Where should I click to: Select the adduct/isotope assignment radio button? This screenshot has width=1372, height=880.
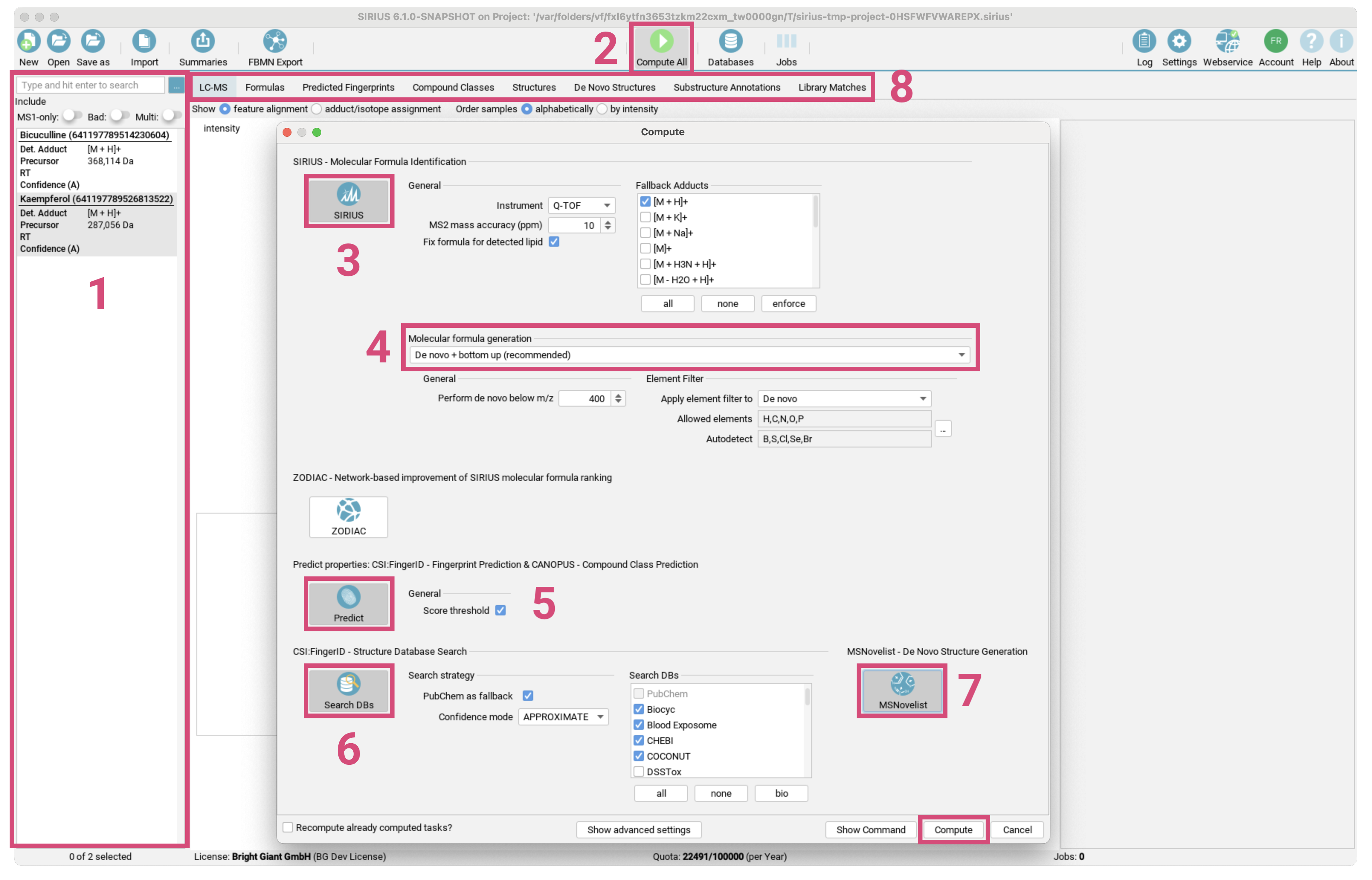317,109
